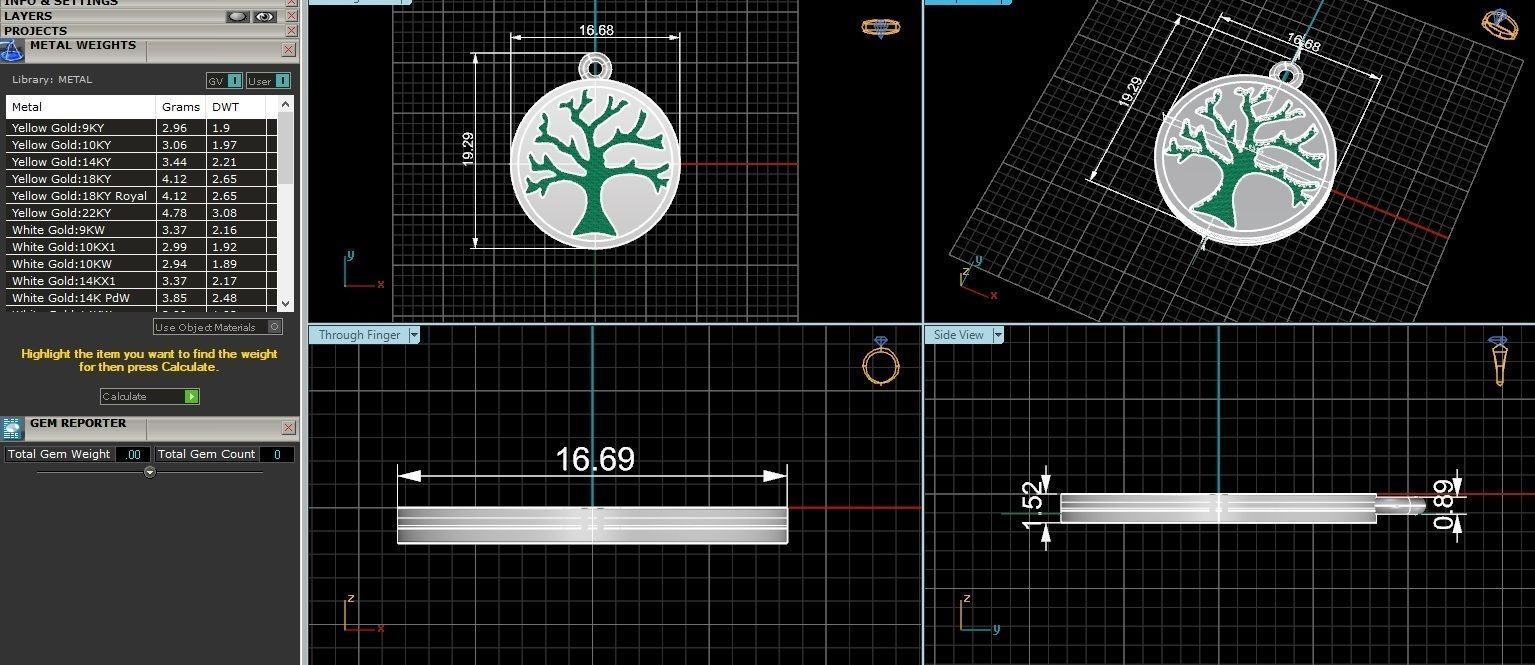This screenshot has width=1535, height=665.
Task: Click the 19.29 height dimension in top-left view
Action: tap(468, 149)
